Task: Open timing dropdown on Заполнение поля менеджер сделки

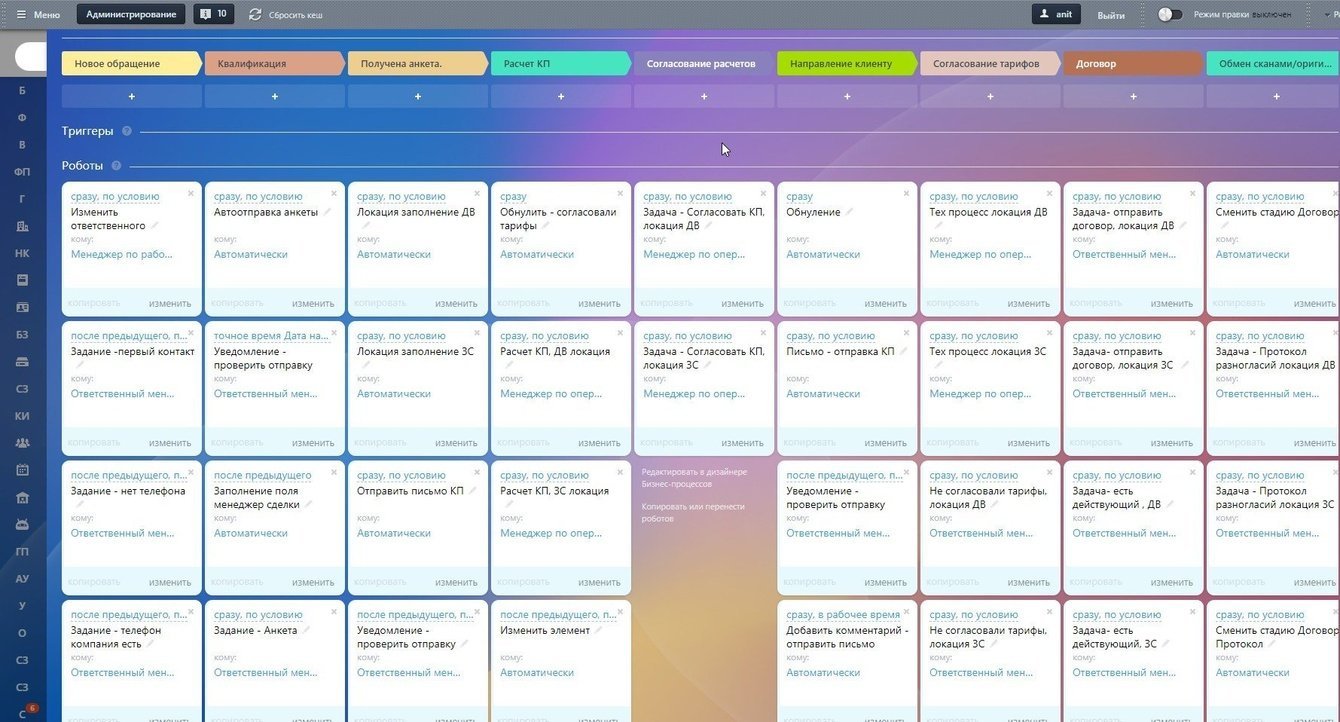Action: [x=263, y=475]
